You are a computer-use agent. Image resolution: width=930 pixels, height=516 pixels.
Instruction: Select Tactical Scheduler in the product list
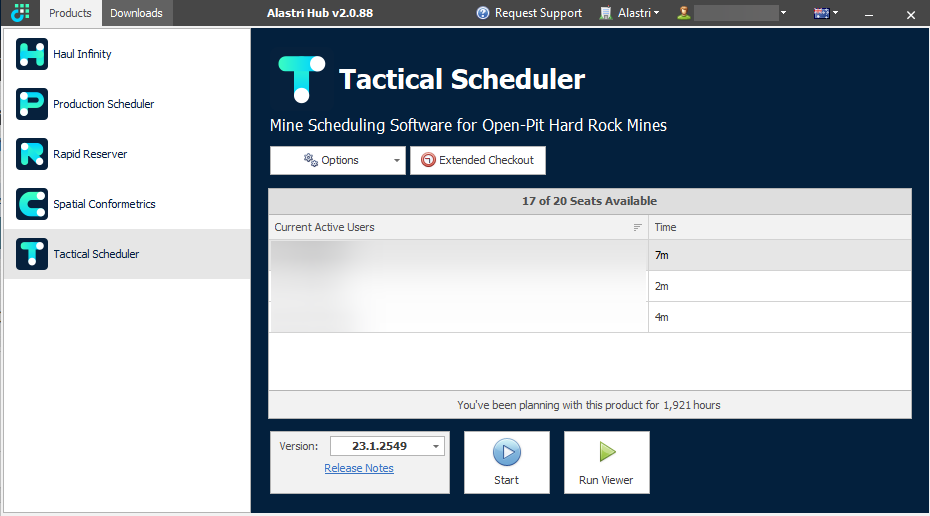point(127,254)
